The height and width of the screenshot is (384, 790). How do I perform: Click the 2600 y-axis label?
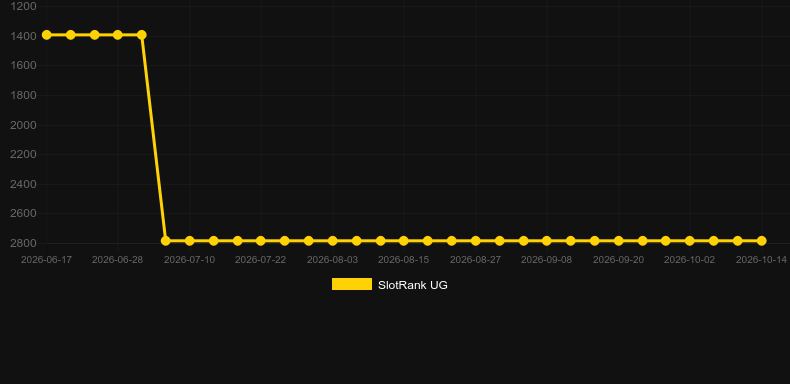23,213
